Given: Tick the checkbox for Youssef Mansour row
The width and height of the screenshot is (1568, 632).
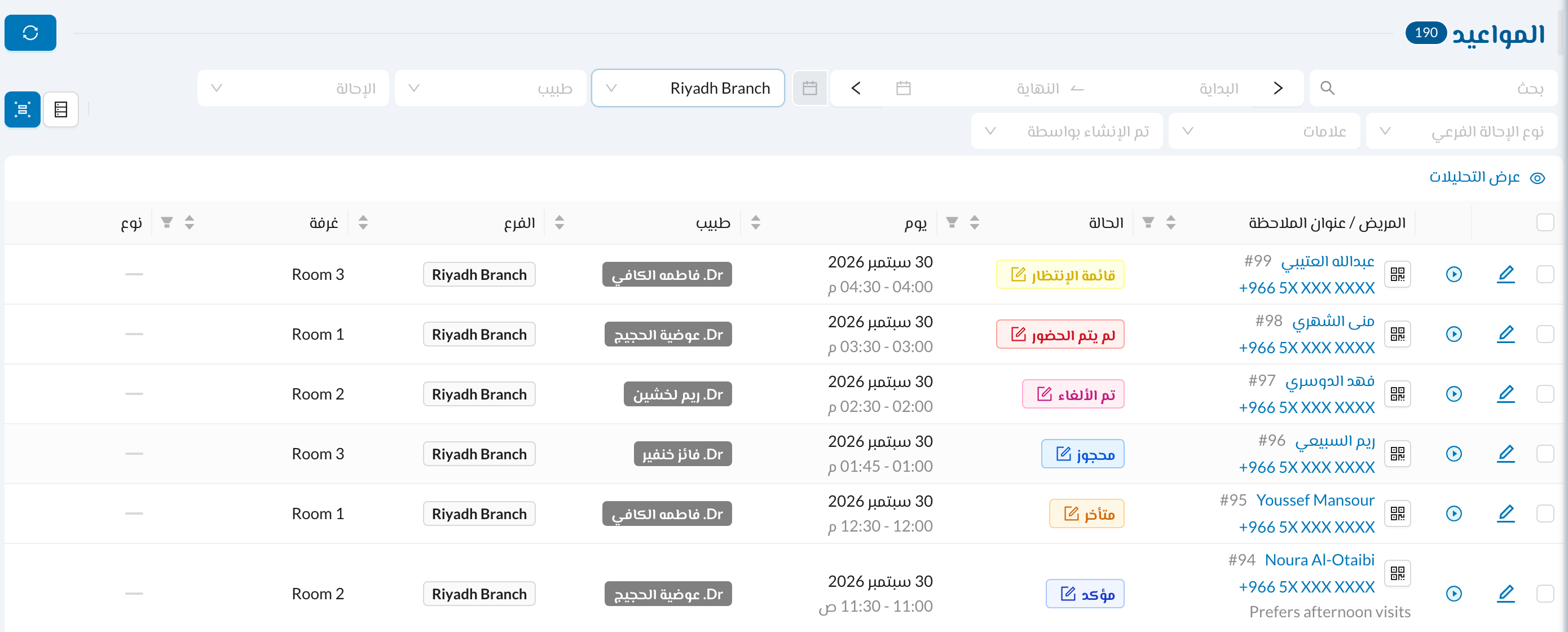Looking at the screenshot, I should 1545,513.
